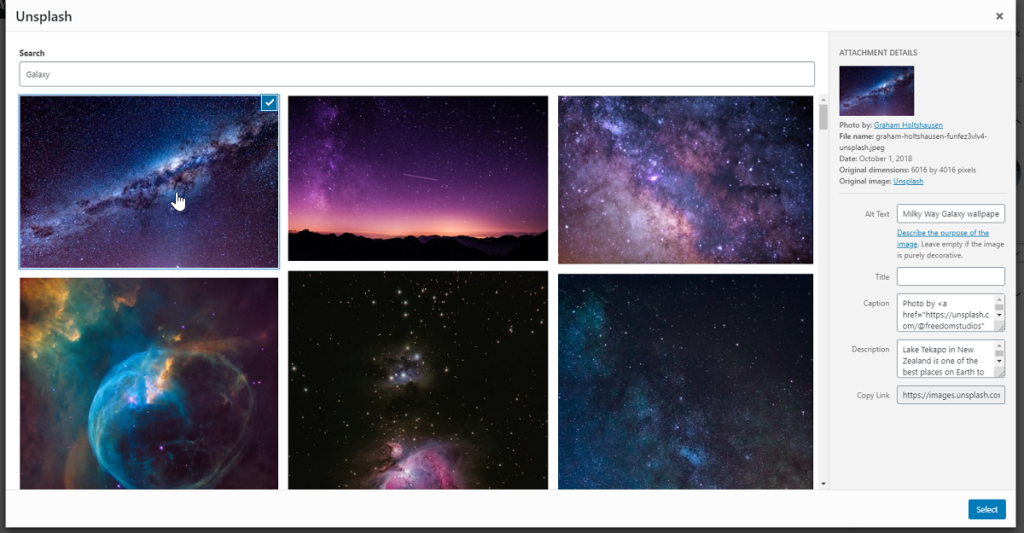Click the Select button
The image size is (1024, 533).
click(987, 509)
